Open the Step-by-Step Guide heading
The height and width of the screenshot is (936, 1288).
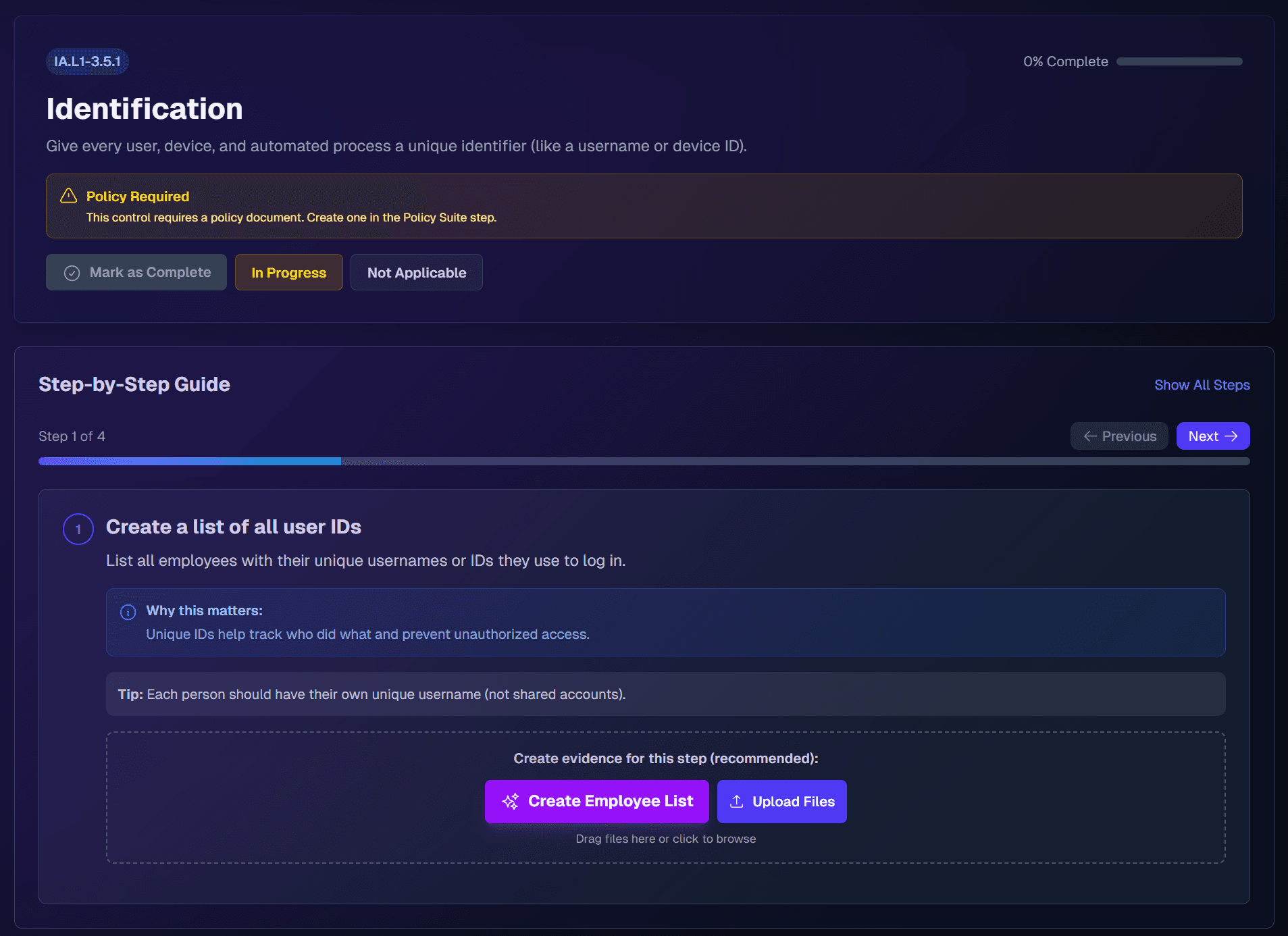click(134, 384)
